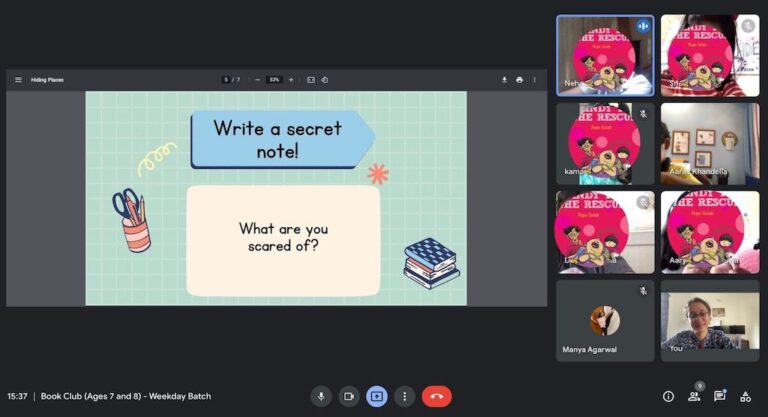Select Neha's video tile
This screenshot has width=768, height=417.
[x=605, y=55]
